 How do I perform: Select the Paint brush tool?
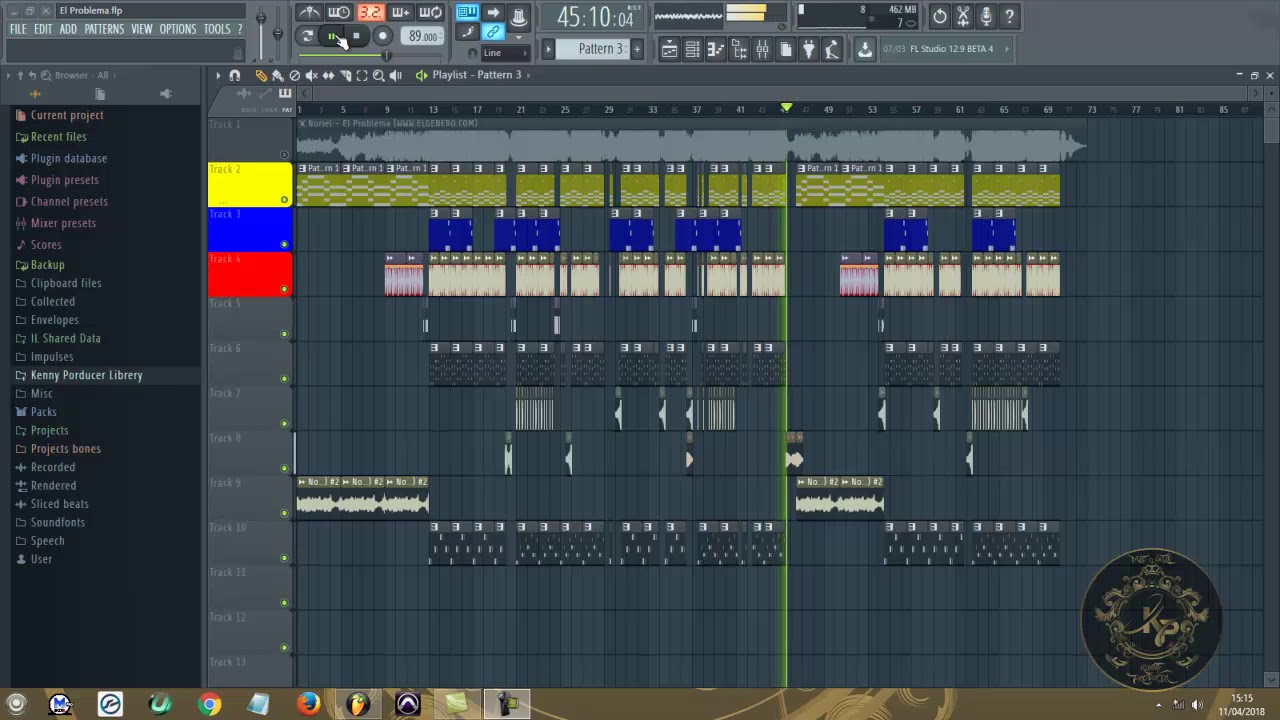(278, 75)
